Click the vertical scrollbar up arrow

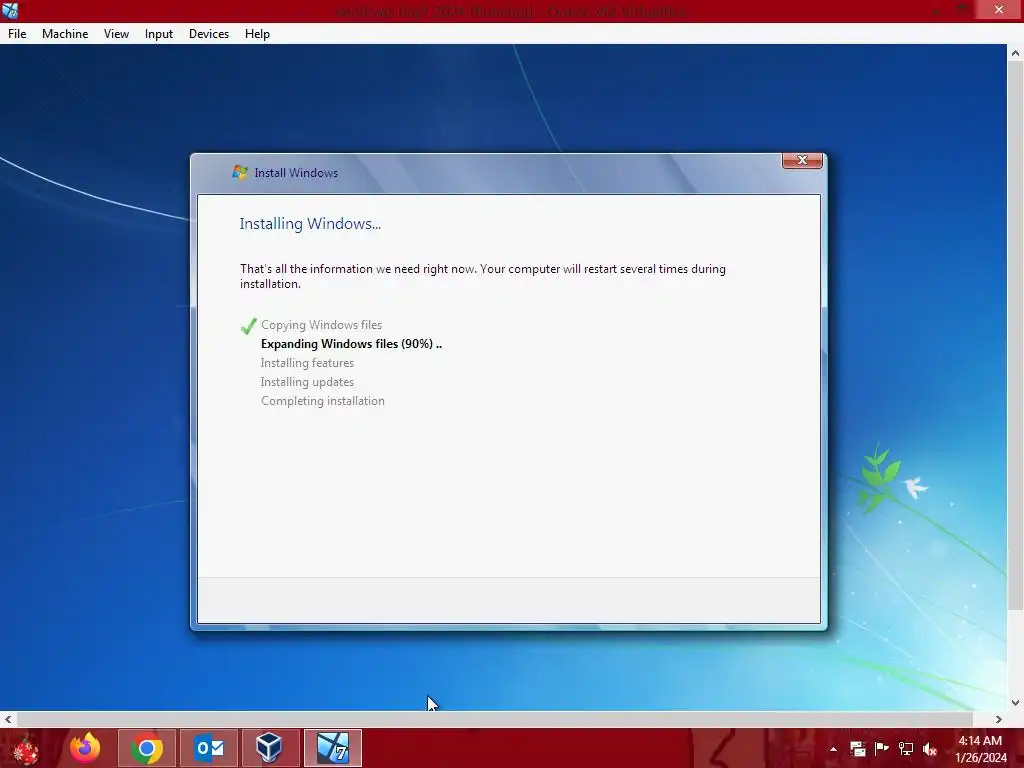coord(1015,54)
